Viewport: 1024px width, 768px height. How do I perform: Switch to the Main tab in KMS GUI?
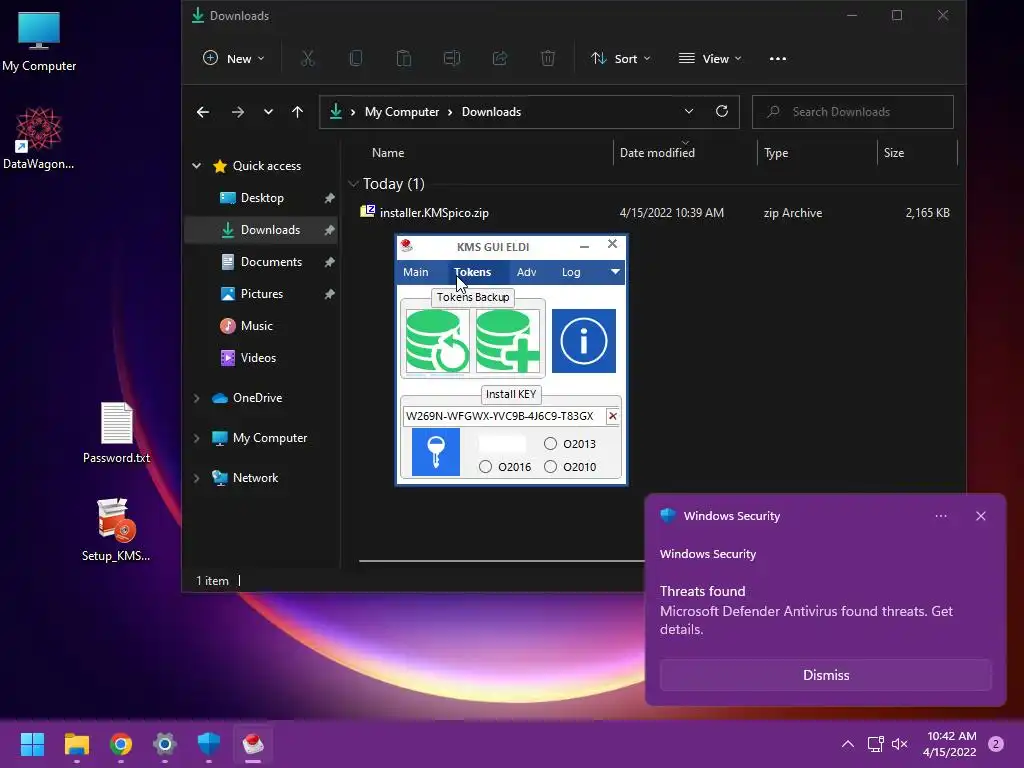415,272
